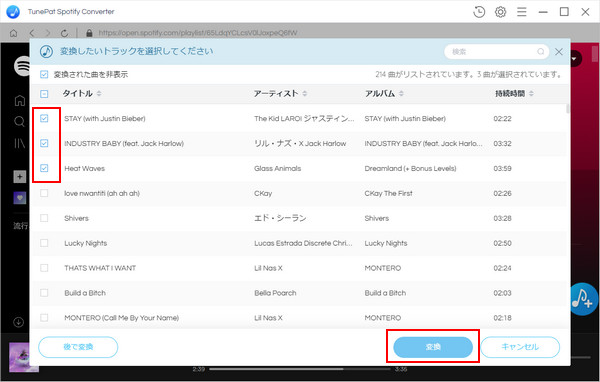The width and height of the screenshot is (600, 382).
Task: Click the search magnifier in dialog
Action: tap(540, 52)
